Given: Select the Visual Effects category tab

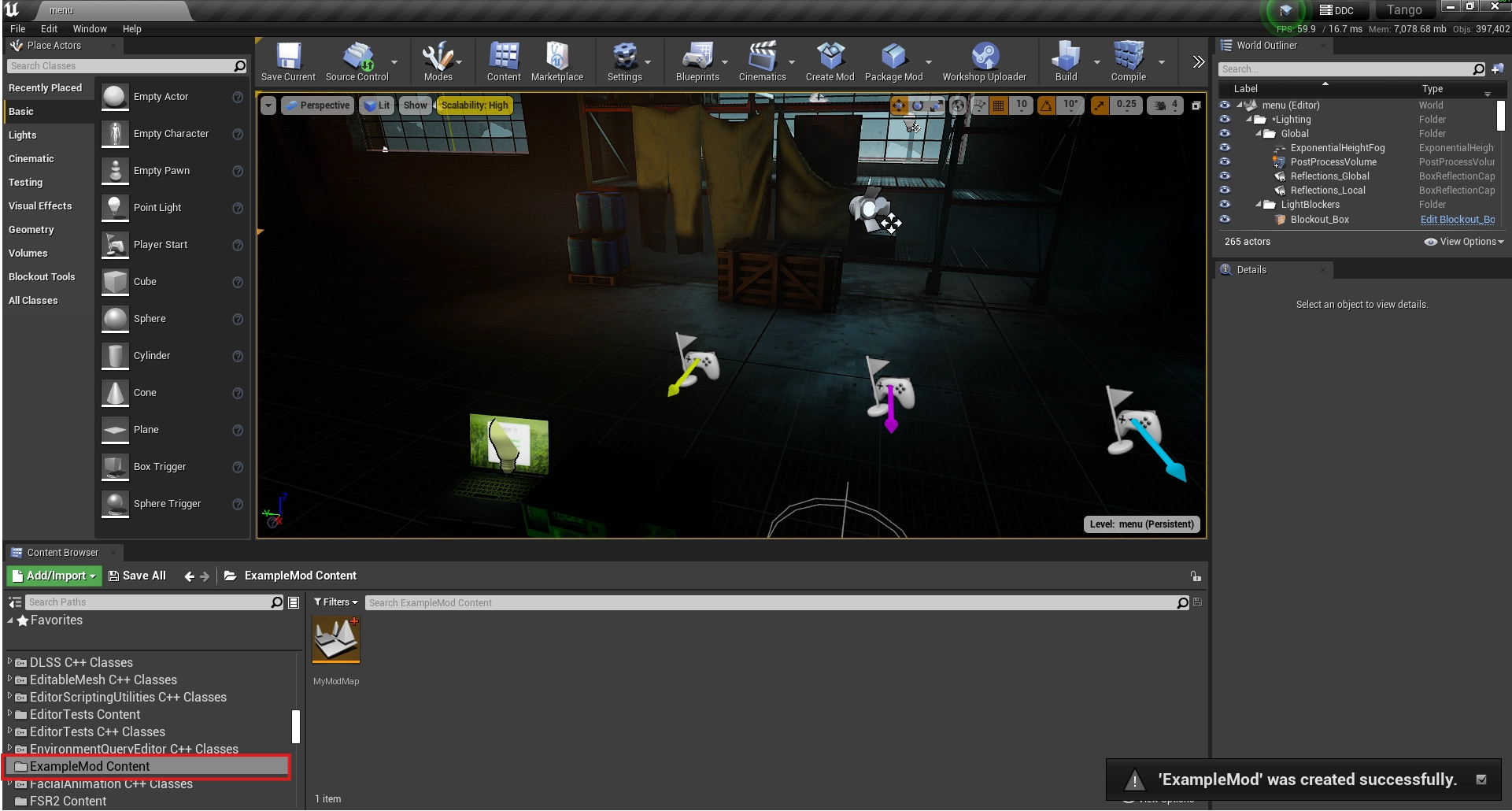Looking at the screenshot, I should tap(47, 206).
